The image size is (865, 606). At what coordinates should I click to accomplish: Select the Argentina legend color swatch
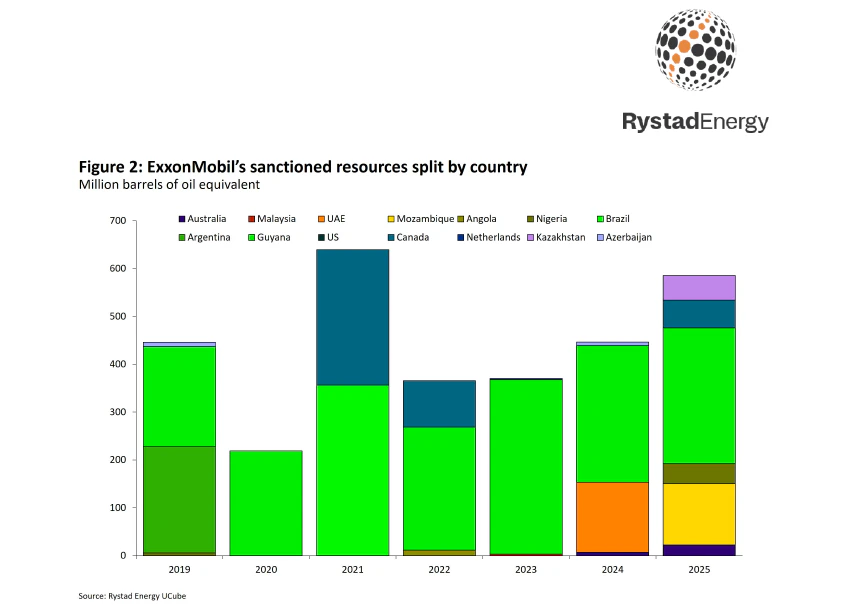tap(182, 238)
